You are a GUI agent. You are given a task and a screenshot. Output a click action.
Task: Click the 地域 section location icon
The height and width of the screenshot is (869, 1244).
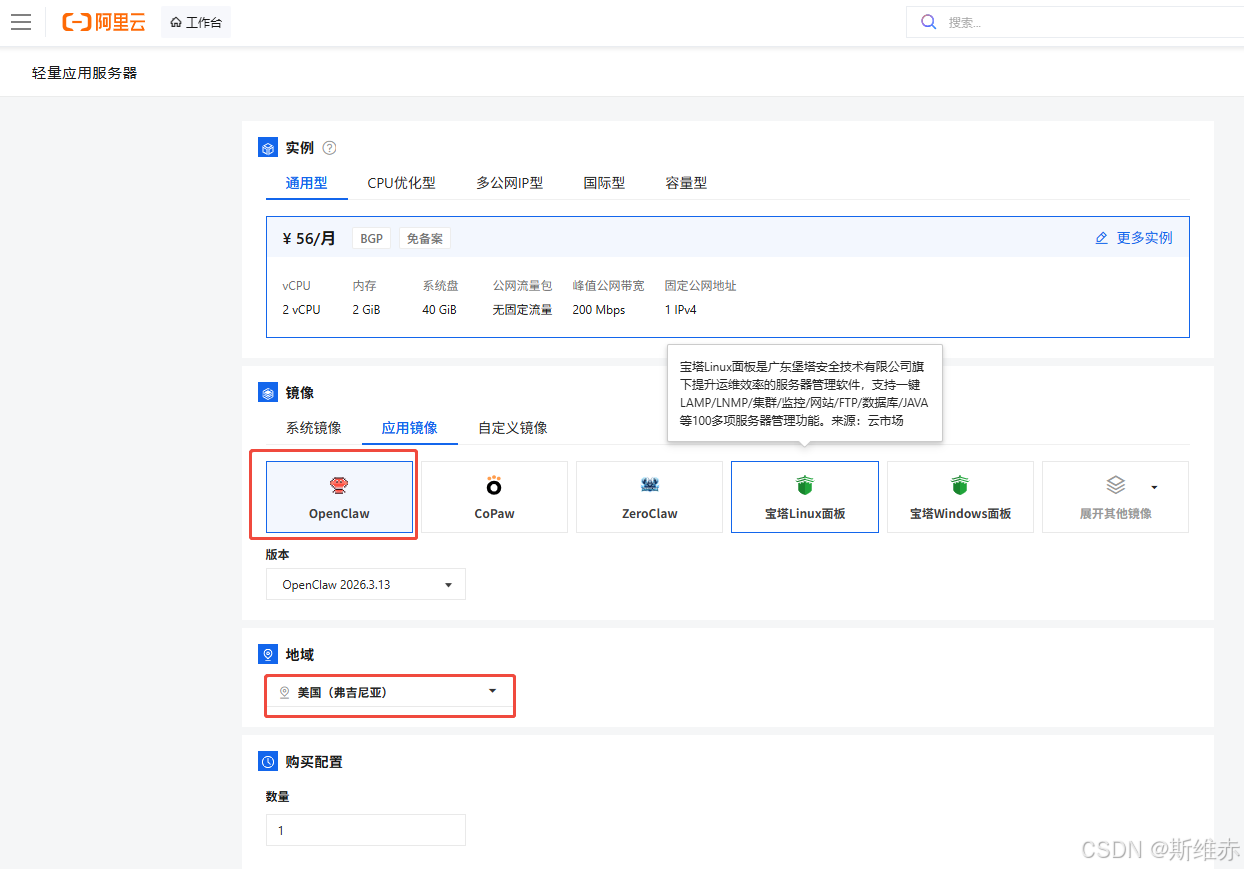click(268, 655)
